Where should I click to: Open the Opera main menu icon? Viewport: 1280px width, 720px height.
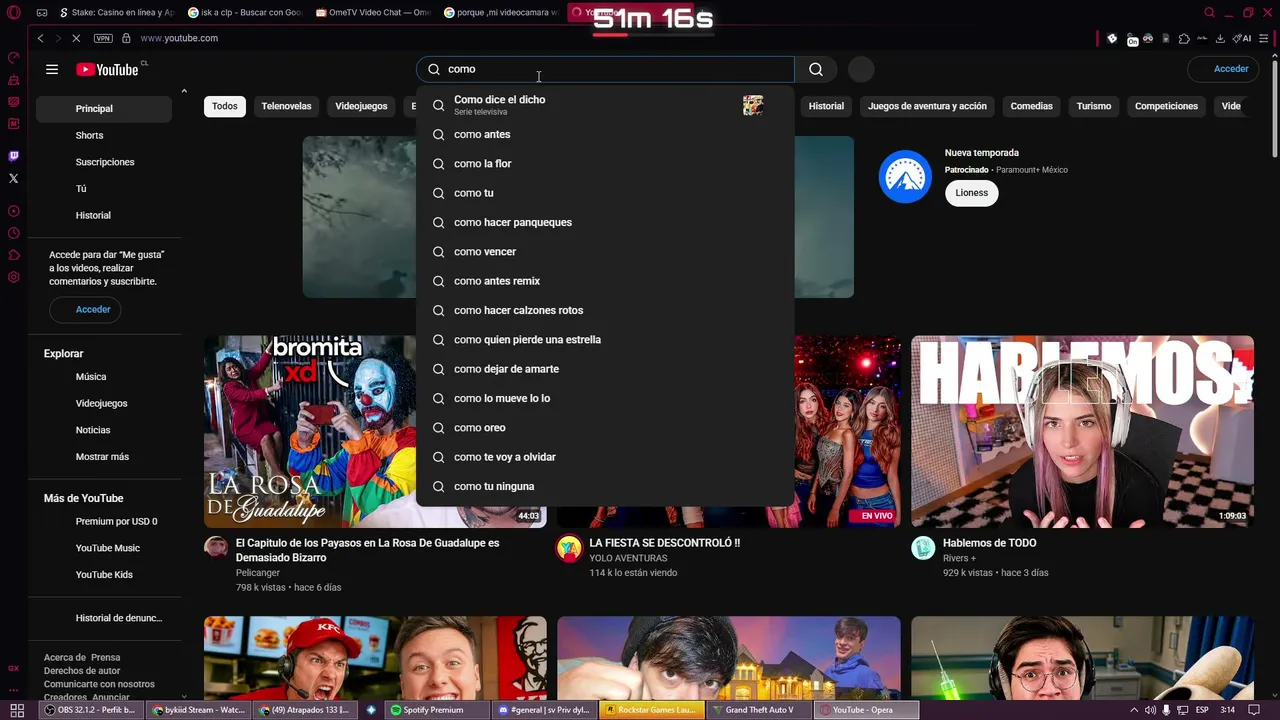coord(14,13)
